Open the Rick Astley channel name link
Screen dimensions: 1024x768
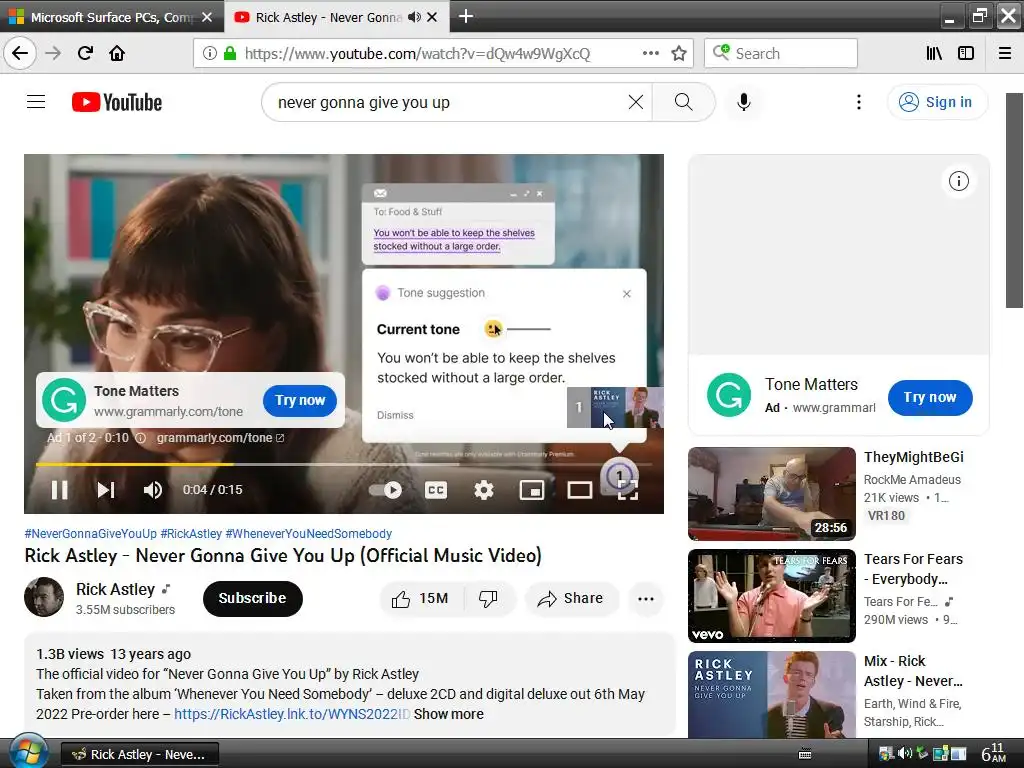click(x=115, y=589)
